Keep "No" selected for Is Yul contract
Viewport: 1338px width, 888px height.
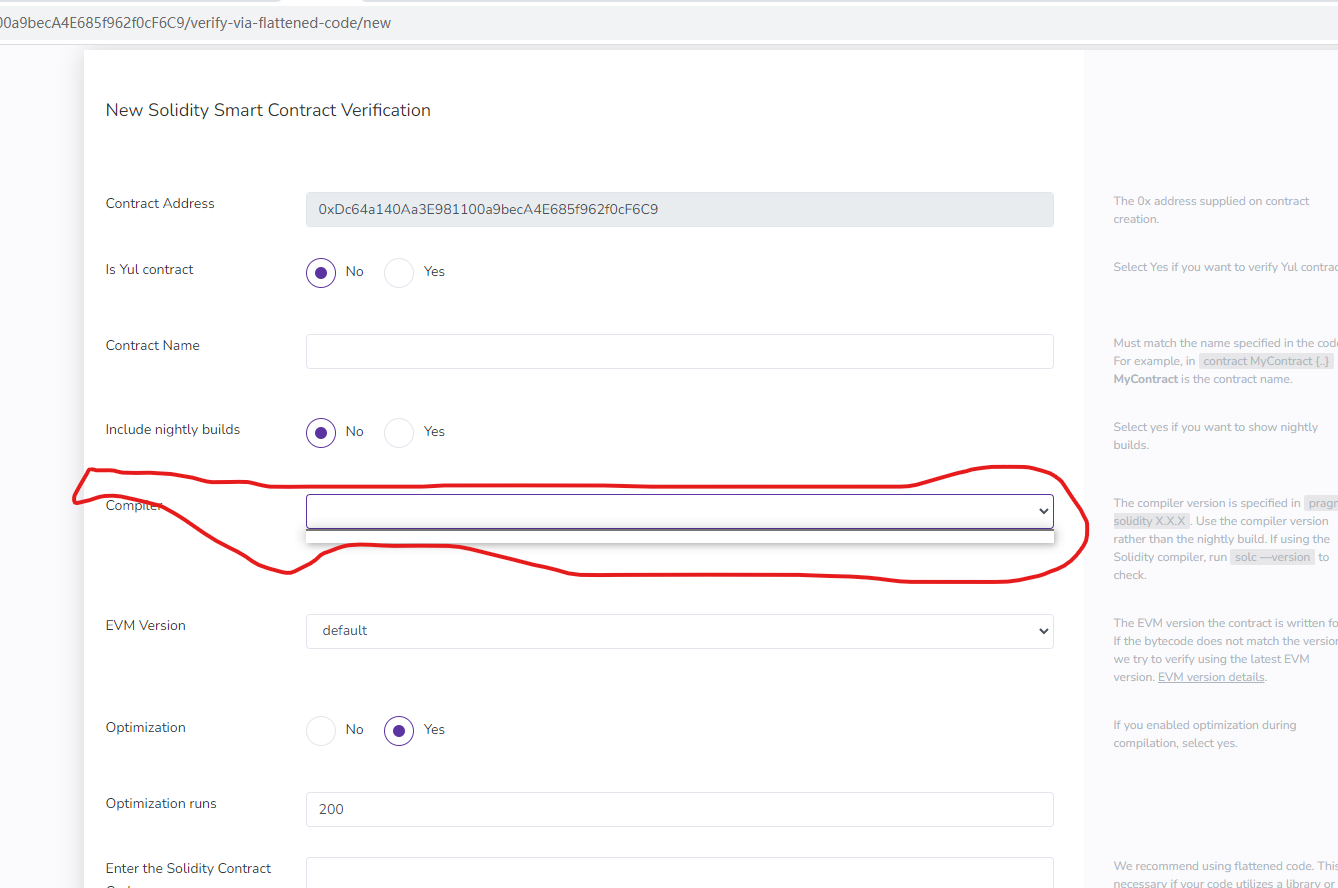[321, 272]
